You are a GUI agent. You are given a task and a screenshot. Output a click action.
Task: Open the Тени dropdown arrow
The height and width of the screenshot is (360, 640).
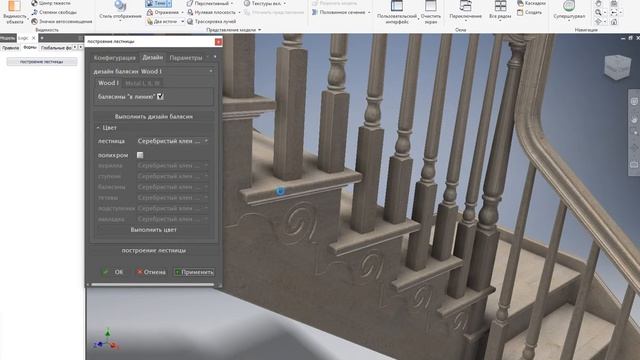click(x=169, y=3)
